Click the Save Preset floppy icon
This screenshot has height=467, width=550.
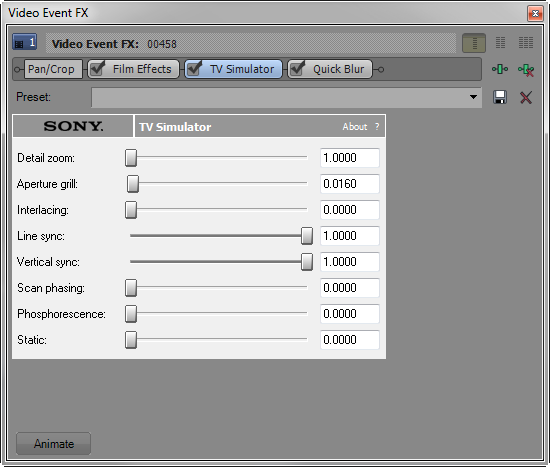click(500, 97)
